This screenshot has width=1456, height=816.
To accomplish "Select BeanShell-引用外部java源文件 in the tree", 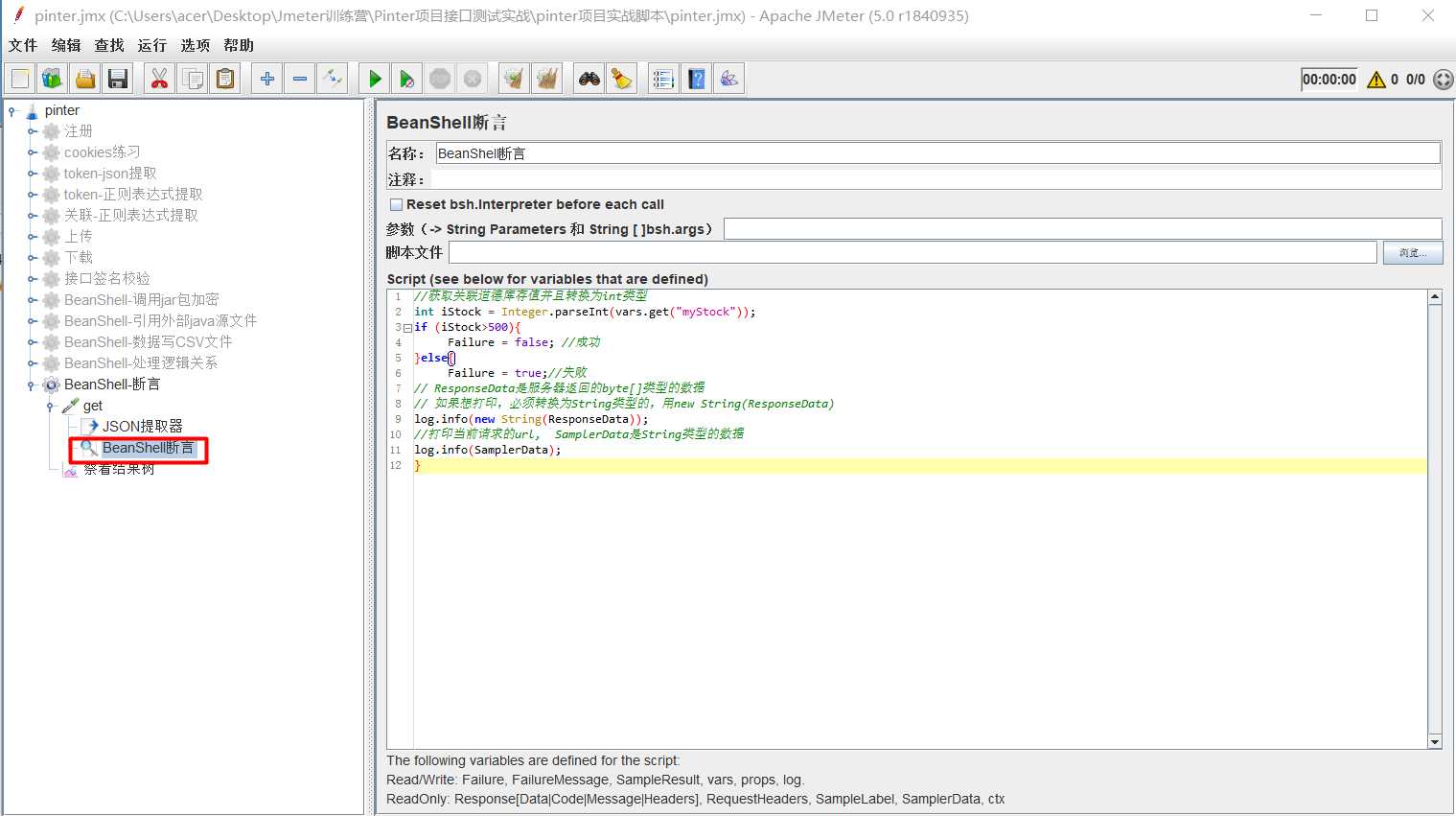I will (x=160, y=321).
